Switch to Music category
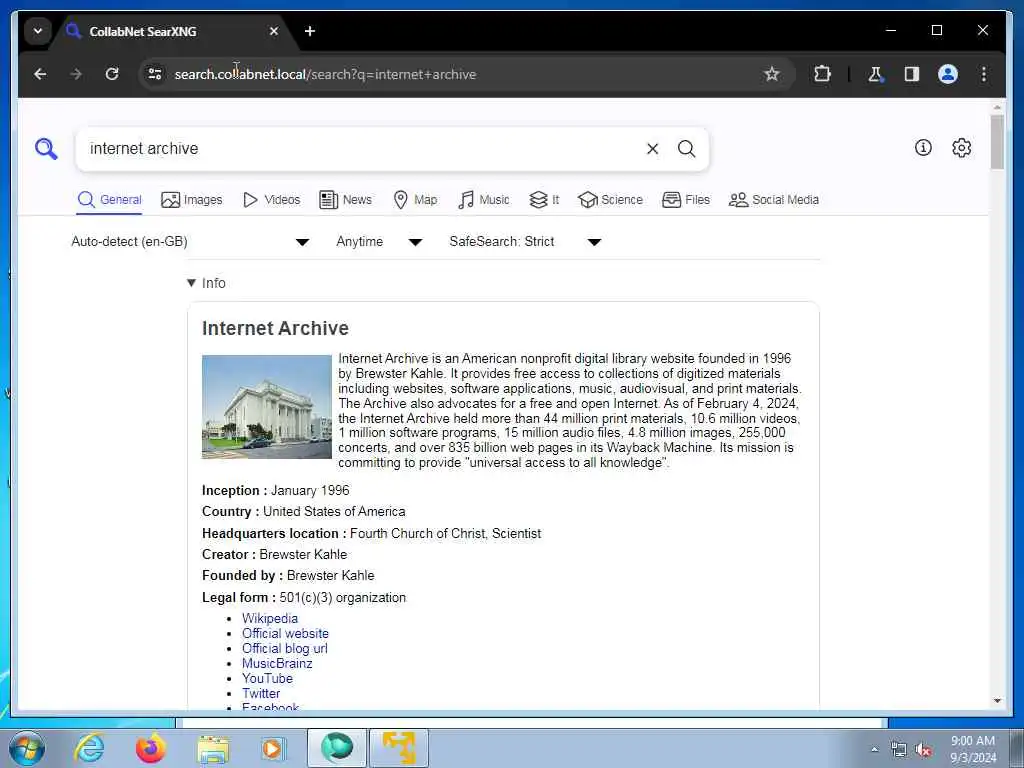Viewport: 1024px width, 768px height. [484, 200]
